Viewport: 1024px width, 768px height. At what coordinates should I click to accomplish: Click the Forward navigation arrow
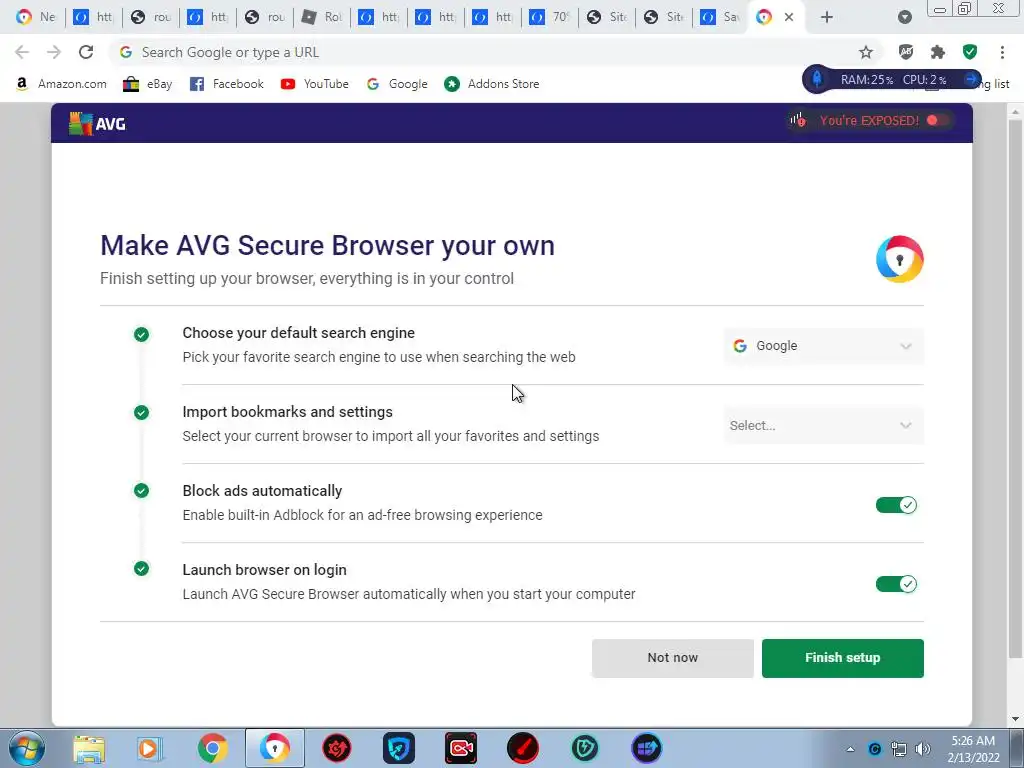point(54,52)
